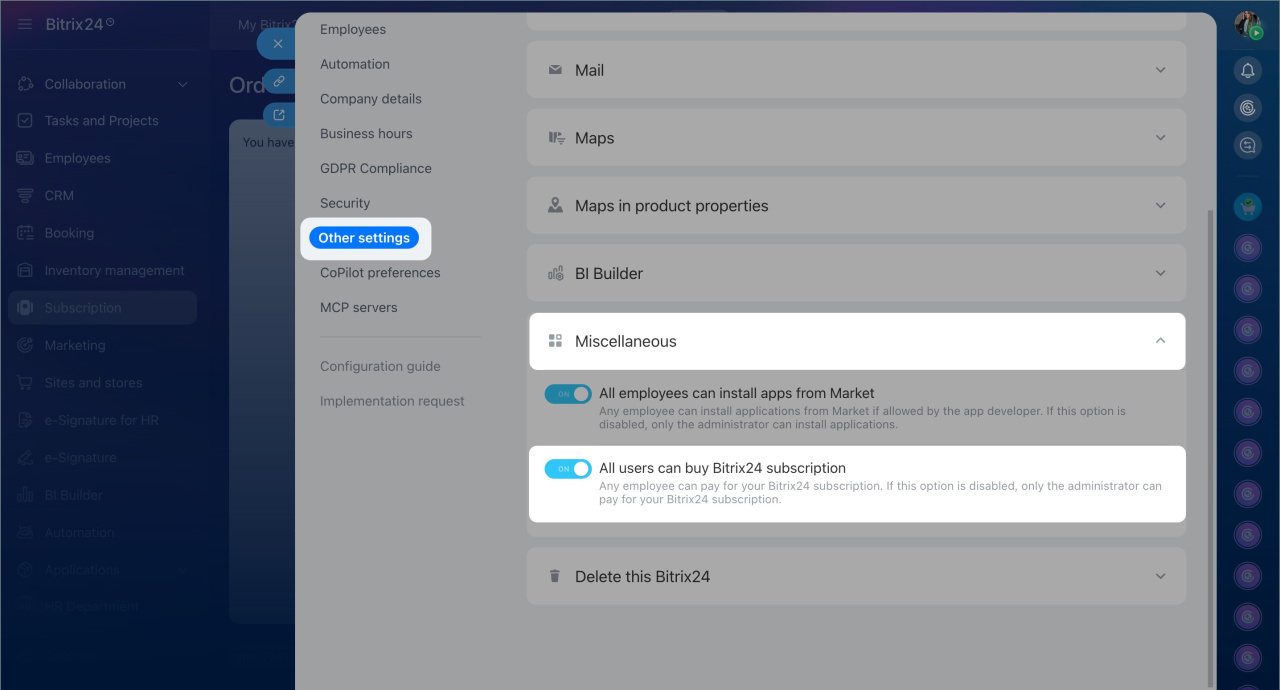Disable All employees can install apps toggle
This screenshot has height=690, width=1280.
click(x=567, y=394)
